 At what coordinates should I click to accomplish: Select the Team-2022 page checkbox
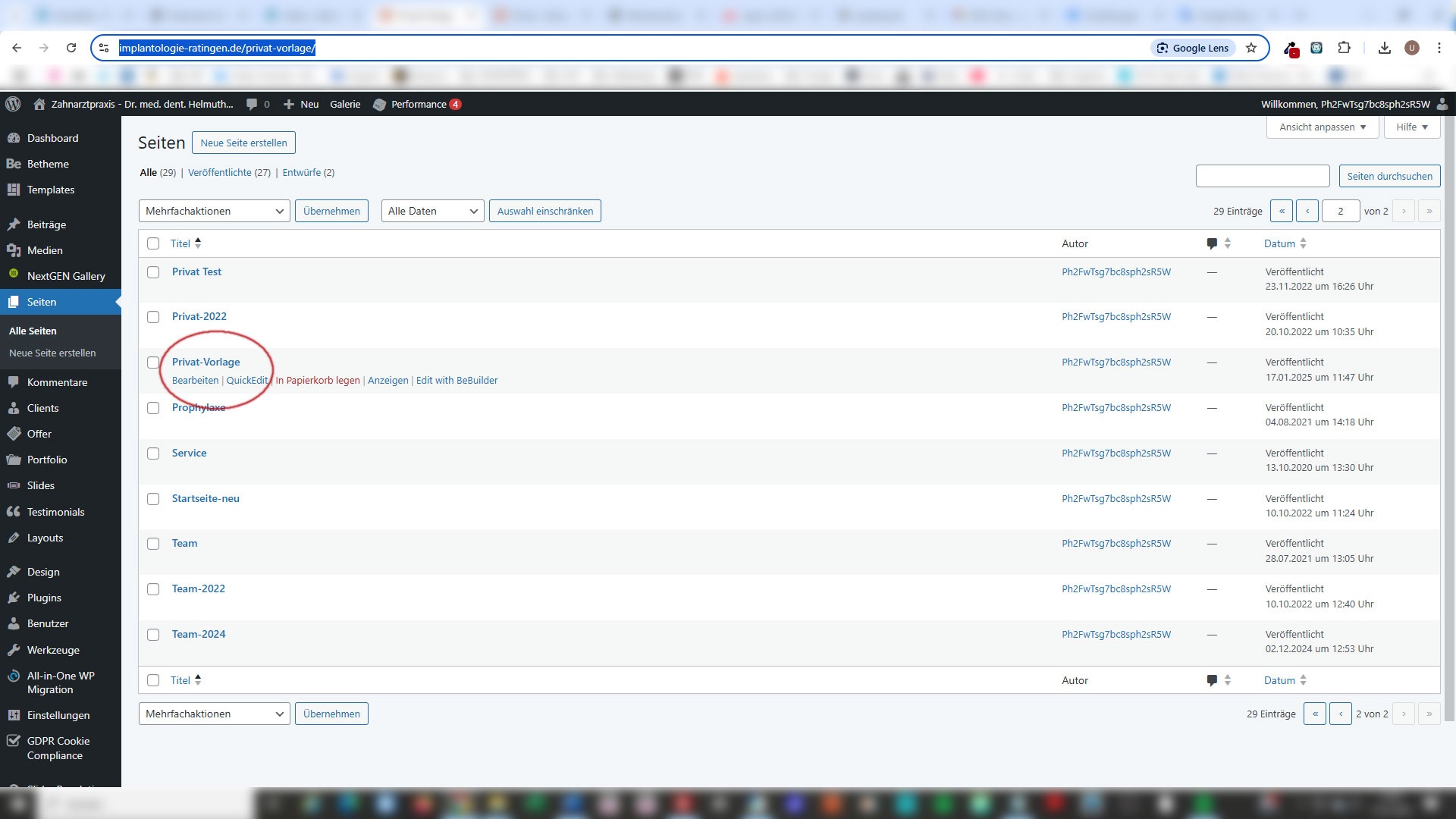pos(153,589)
